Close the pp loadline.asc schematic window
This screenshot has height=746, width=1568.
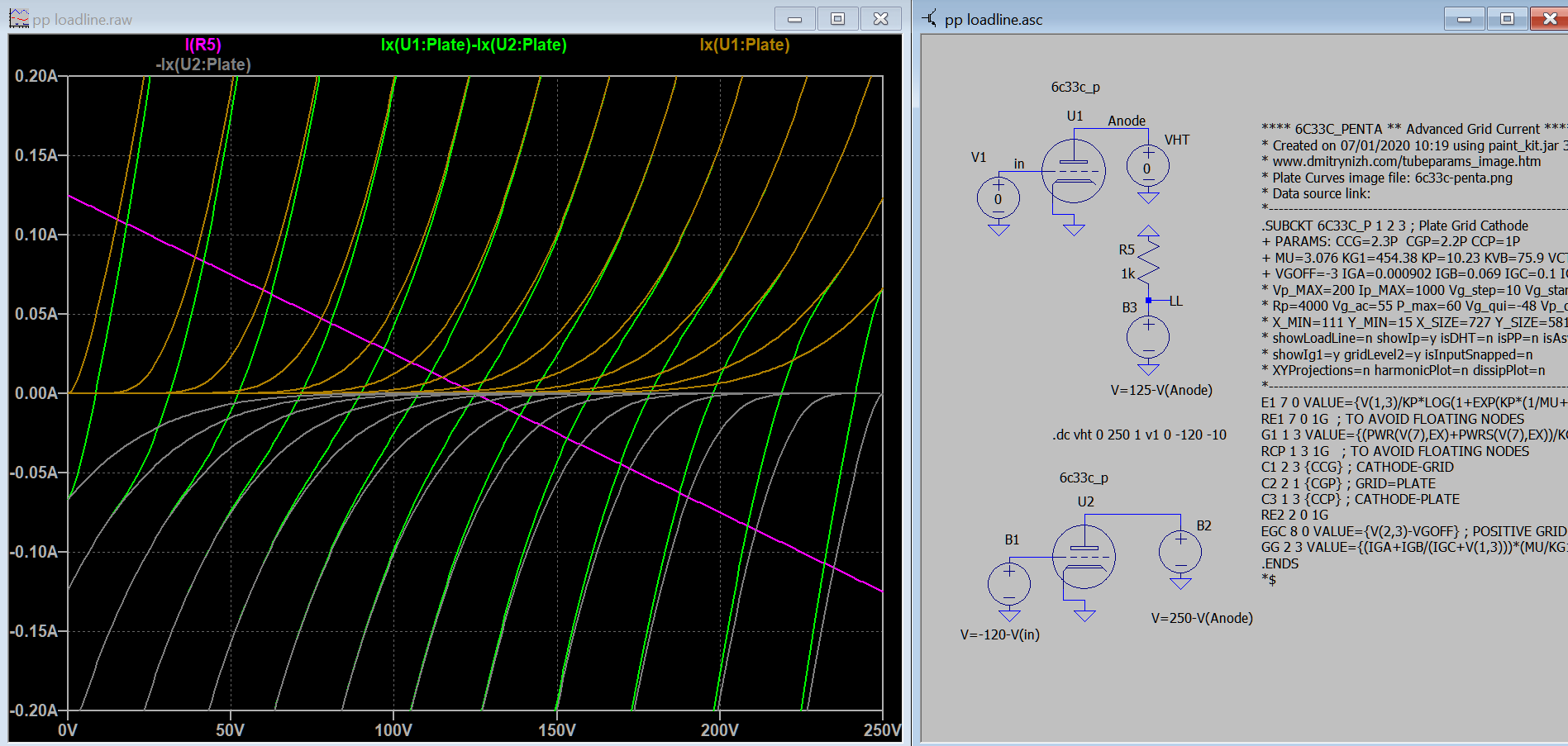click(1550, 18)
